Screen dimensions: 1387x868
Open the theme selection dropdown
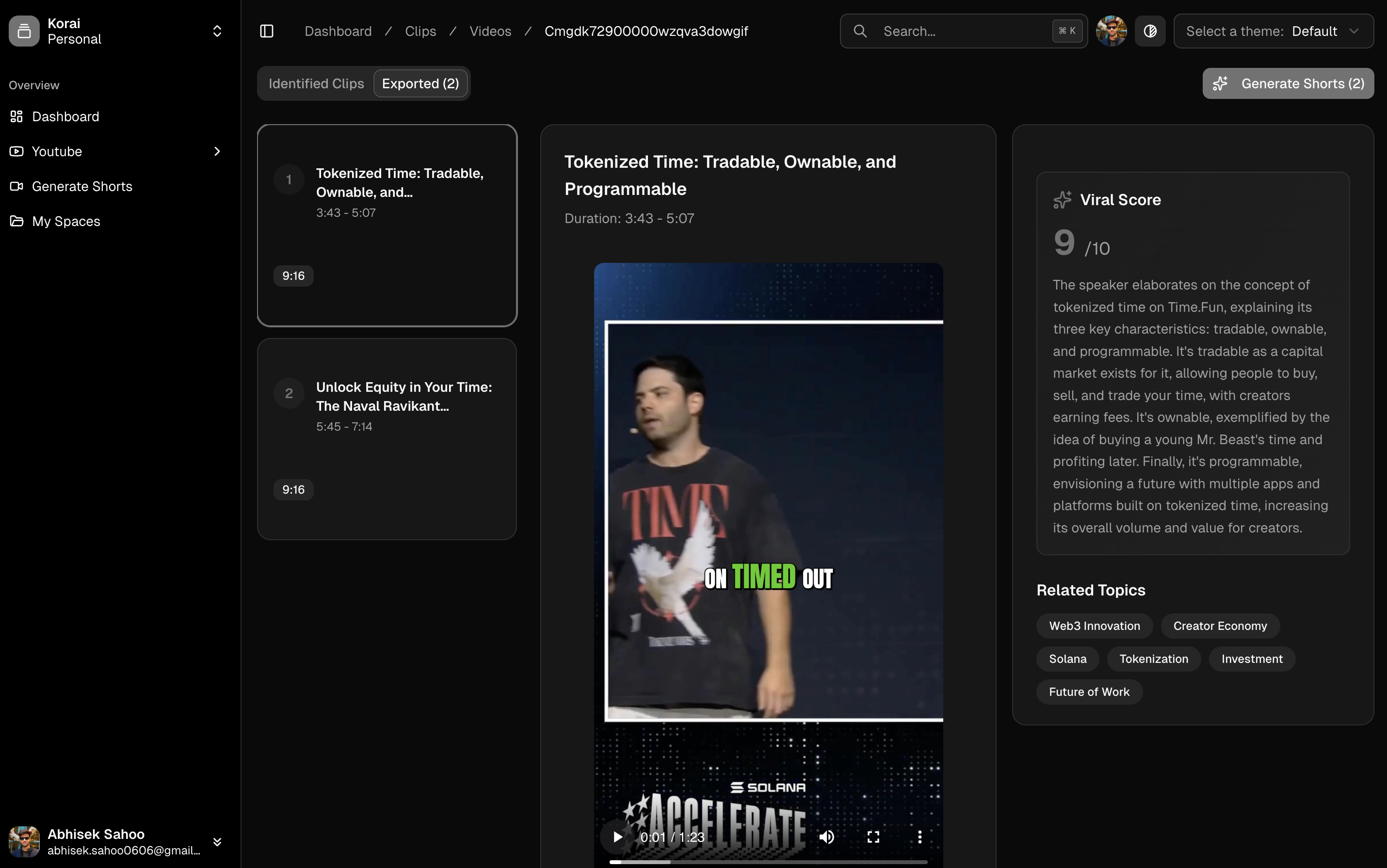[x=1273, y=31]
